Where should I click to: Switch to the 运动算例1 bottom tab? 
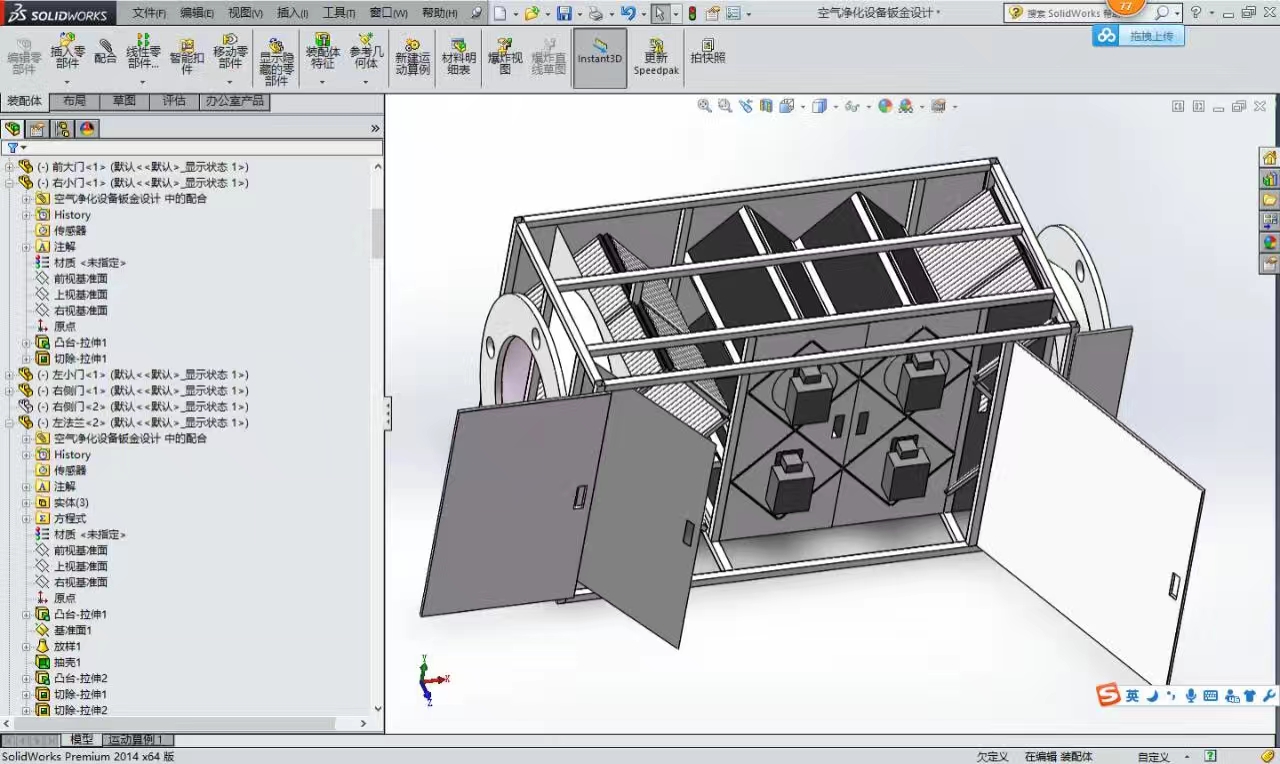(x=137, y=740)
